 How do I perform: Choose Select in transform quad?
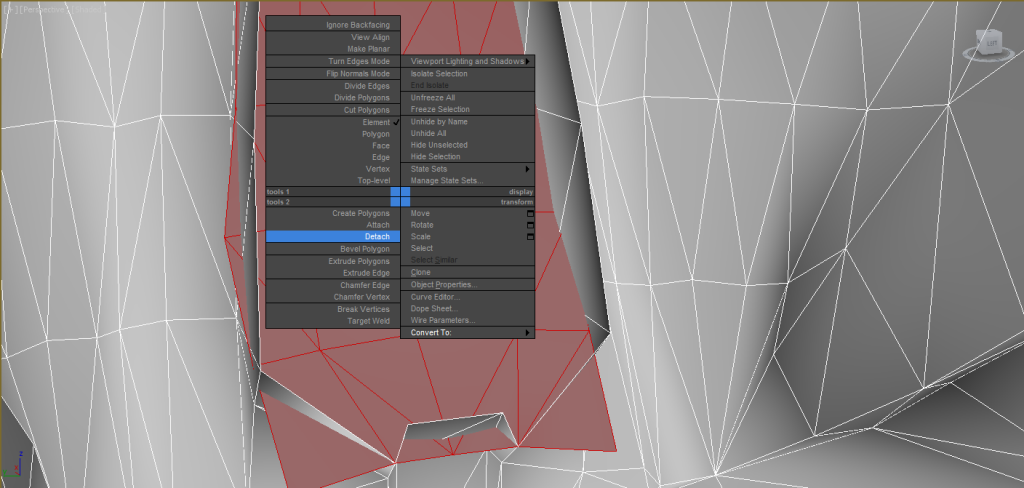tap(468, 248)
